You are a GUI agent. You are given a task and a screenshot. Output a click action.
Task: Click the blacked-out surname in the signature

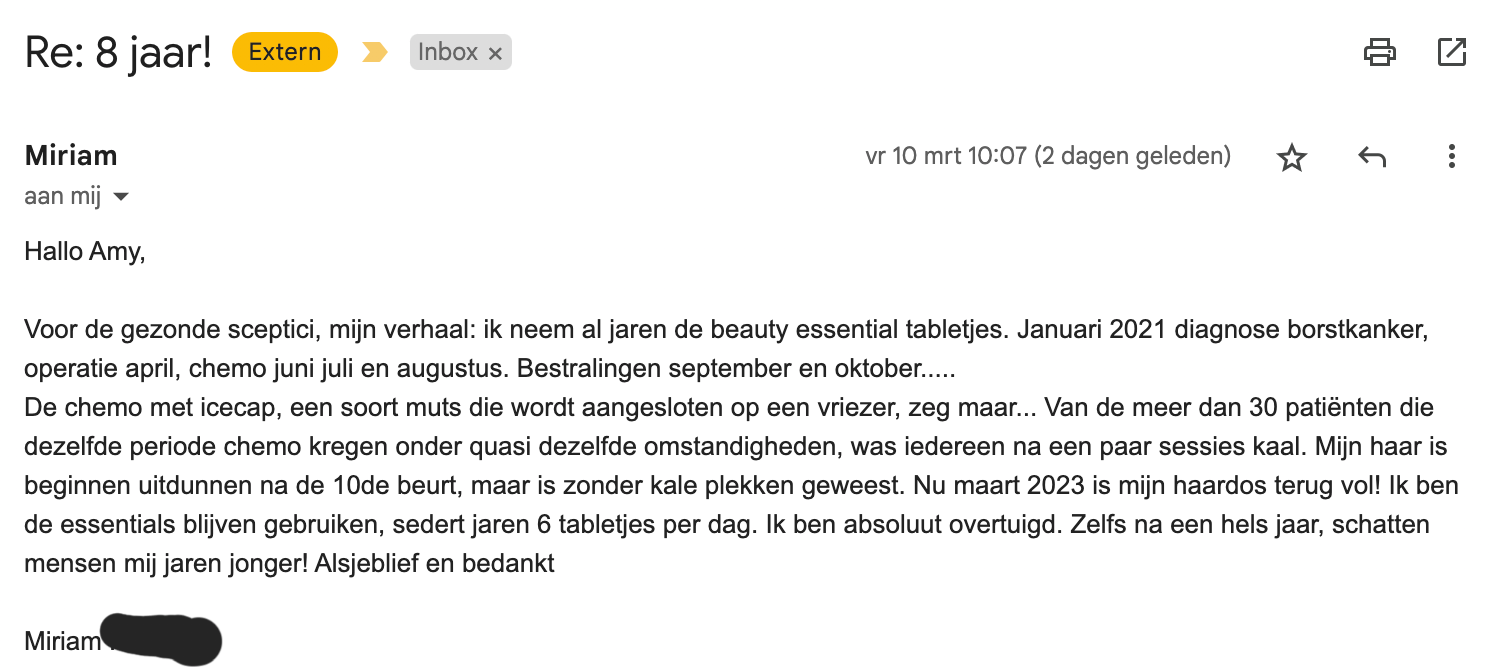click(x=162, y=637)
